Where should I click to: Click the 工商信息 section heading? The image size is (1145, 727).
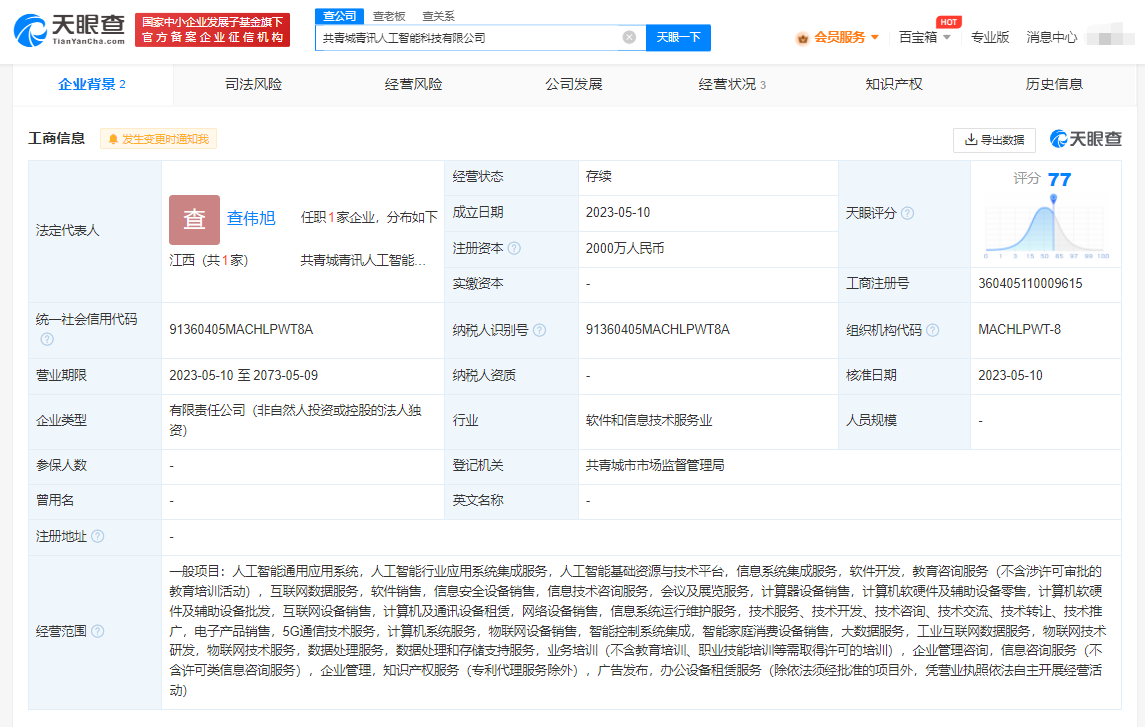(56, 139)
